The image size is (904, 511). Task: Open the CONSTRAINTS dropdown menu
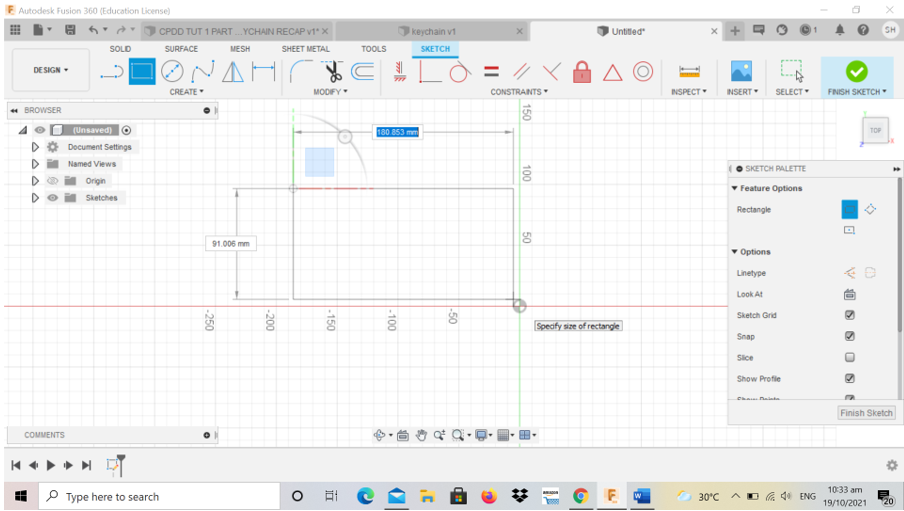click(x=519, y=92)
